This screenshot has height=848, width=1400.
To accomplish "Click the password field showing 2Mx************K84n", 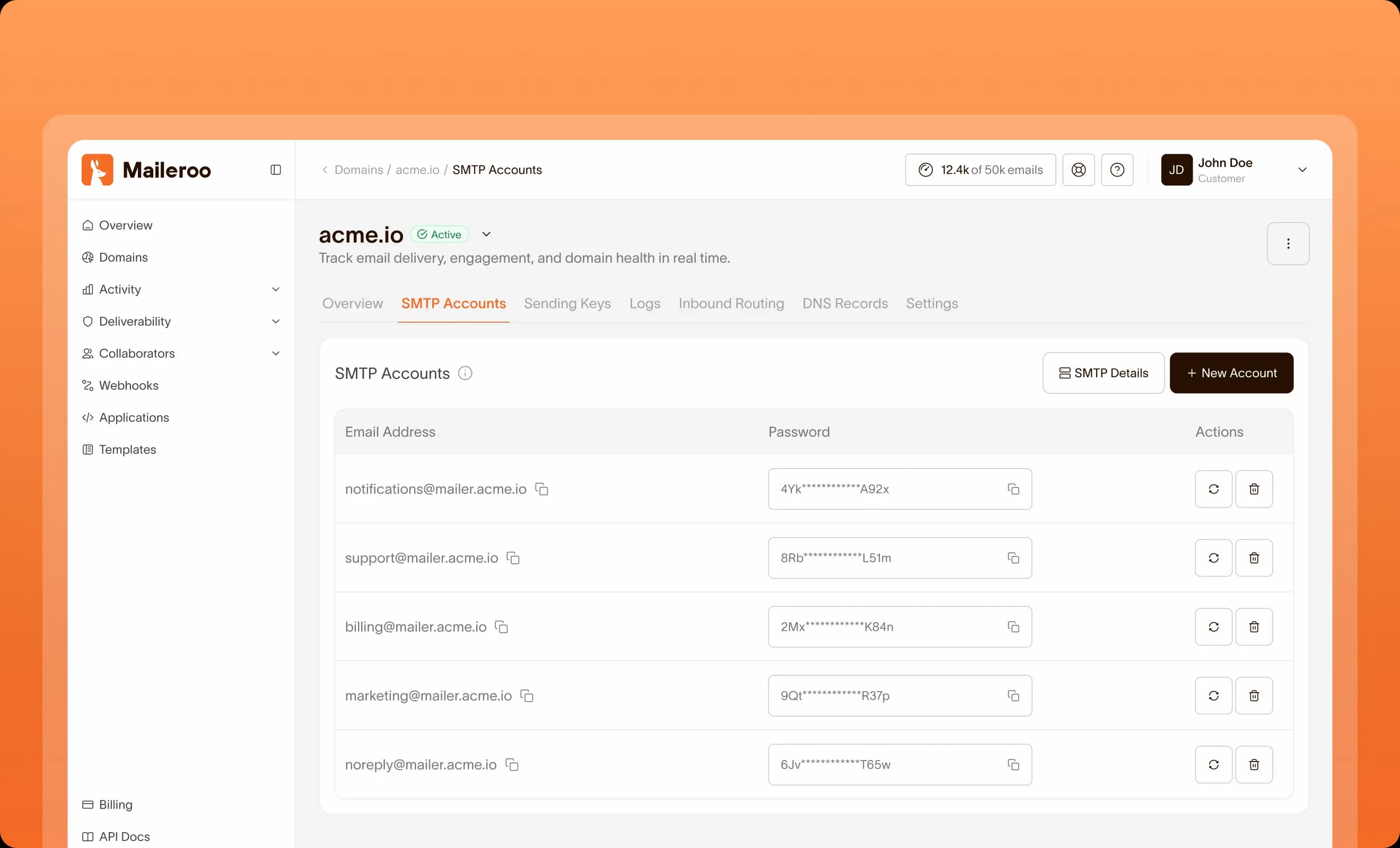I will point(899,626).
